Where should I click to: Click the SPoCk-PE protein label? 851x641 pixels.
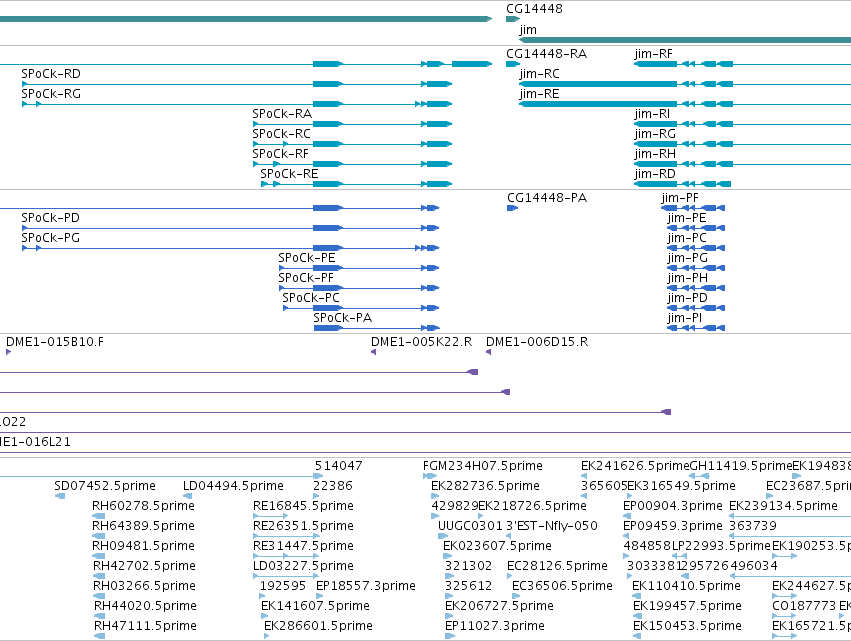coord(307,258)
